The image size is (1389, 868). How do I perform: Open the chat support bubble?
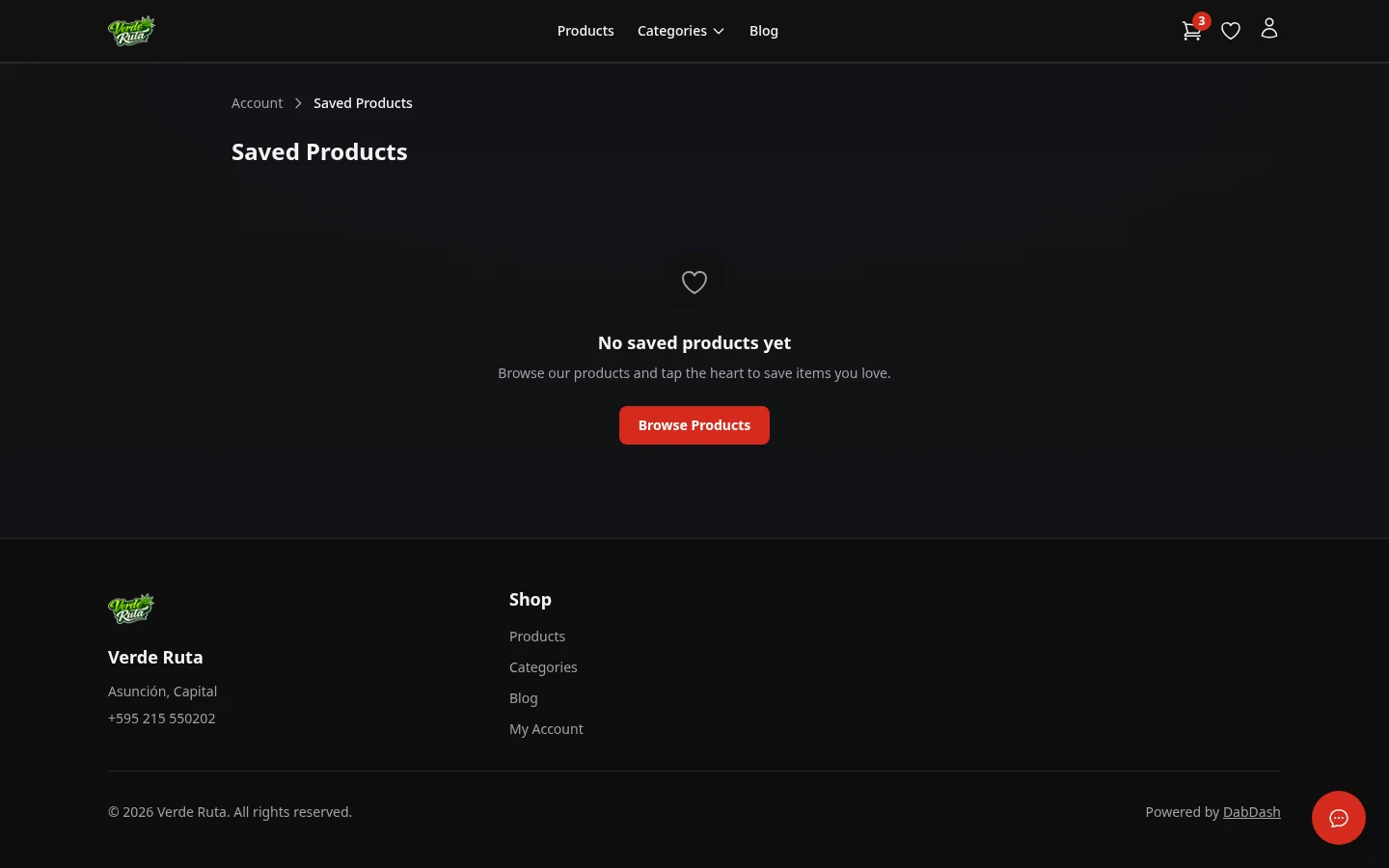coord(1339,818)
